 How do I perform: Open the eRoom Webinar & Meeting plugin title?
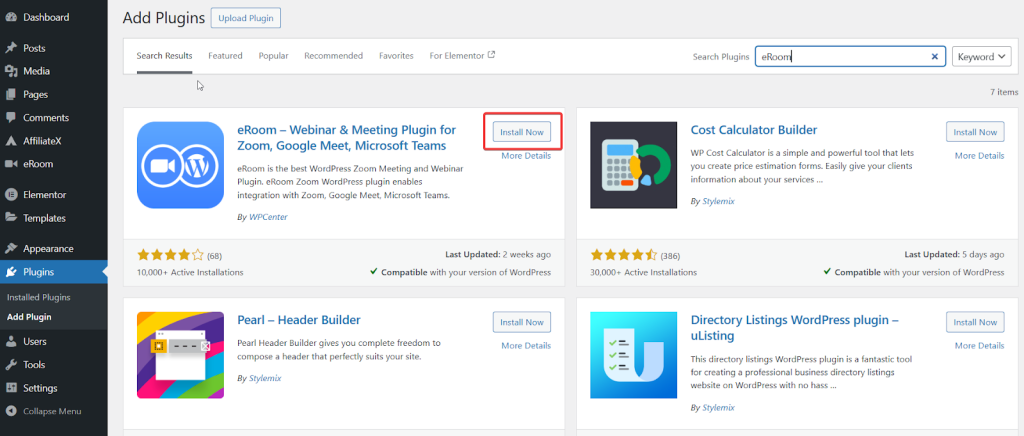(347, 138)
